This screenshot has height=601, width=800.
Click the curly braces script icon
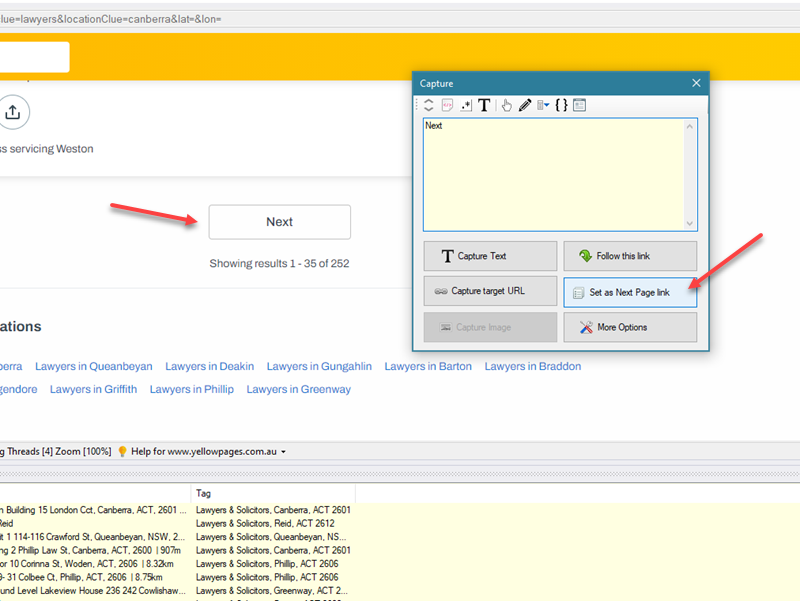pyautogui.click(x=561, y=105)
